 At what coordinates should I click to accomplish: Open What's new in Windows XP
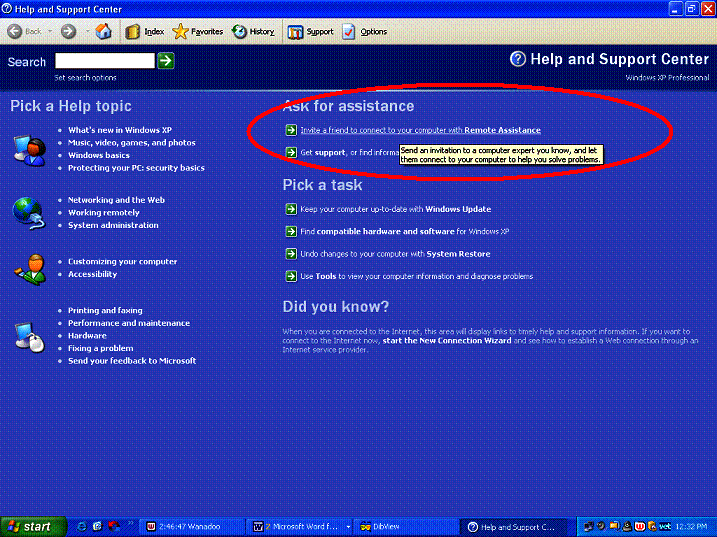coord(120,130)
